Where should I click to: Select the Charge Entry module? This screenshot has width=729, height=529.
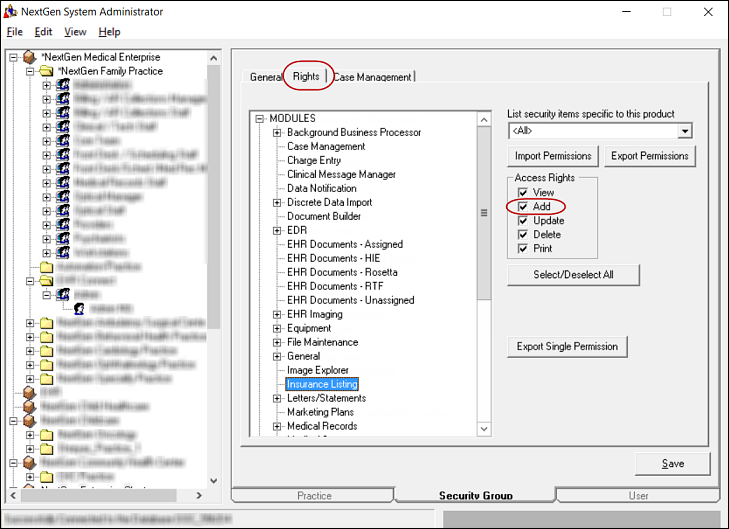314,160
